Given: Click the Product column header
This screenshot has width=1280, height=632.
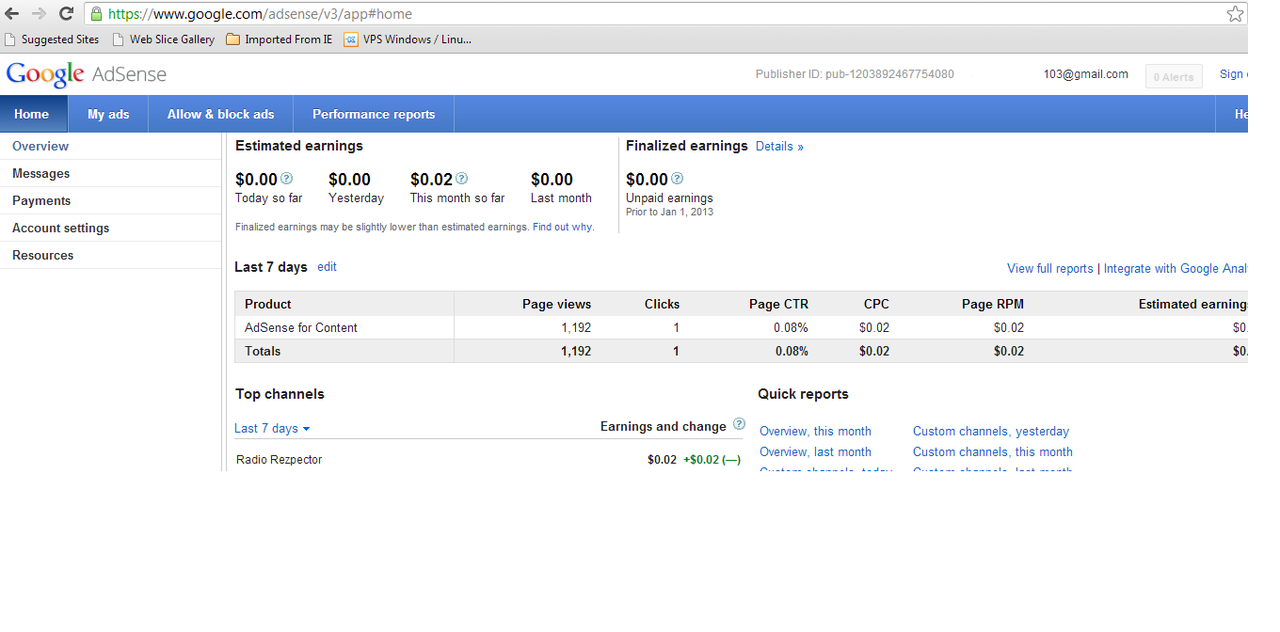Looking at the screenshot, I should pos(268,304).
